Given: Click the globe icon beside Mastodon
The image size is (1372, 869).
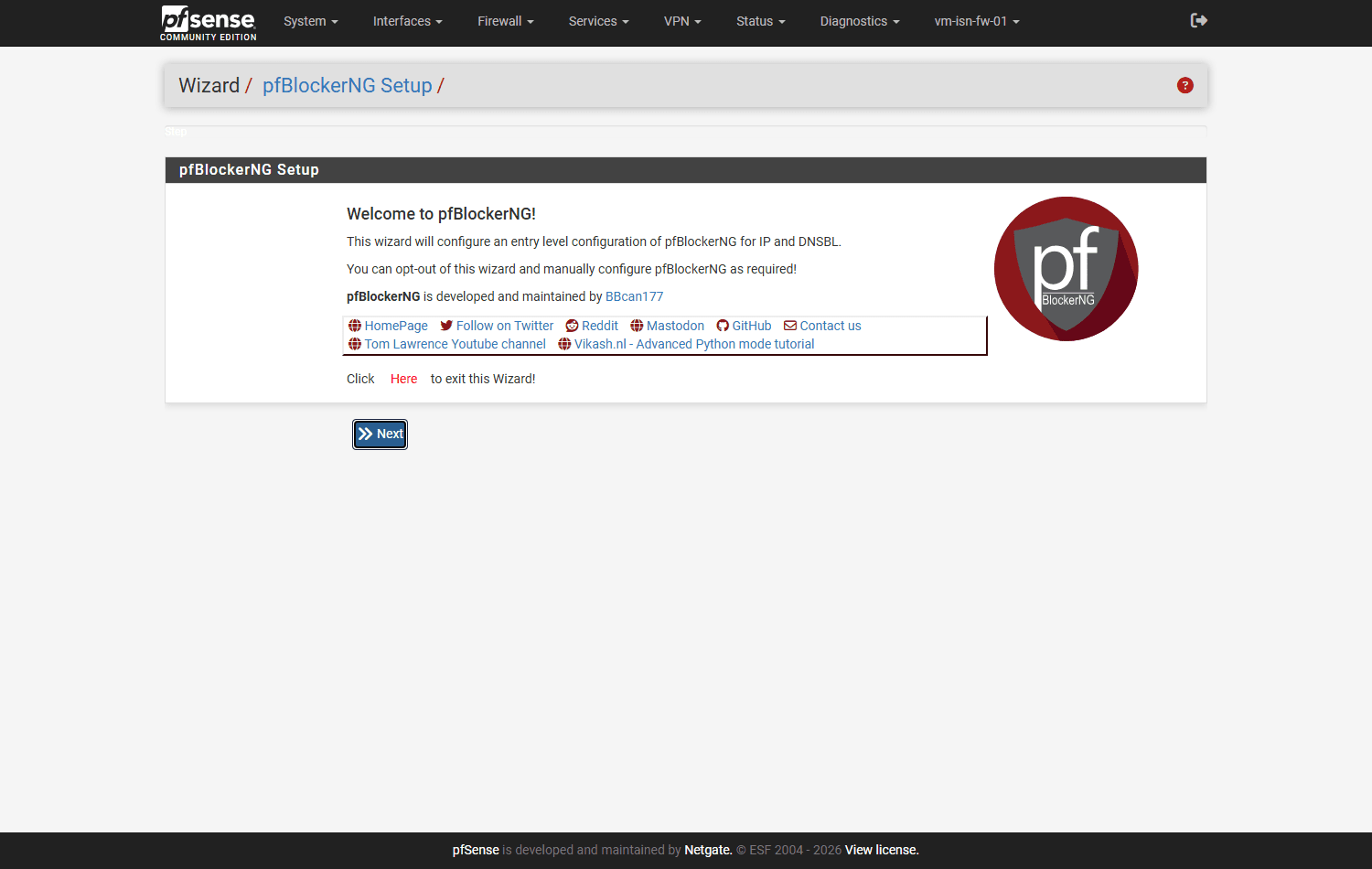Looking at the screenshot, I should click(637, 326).
